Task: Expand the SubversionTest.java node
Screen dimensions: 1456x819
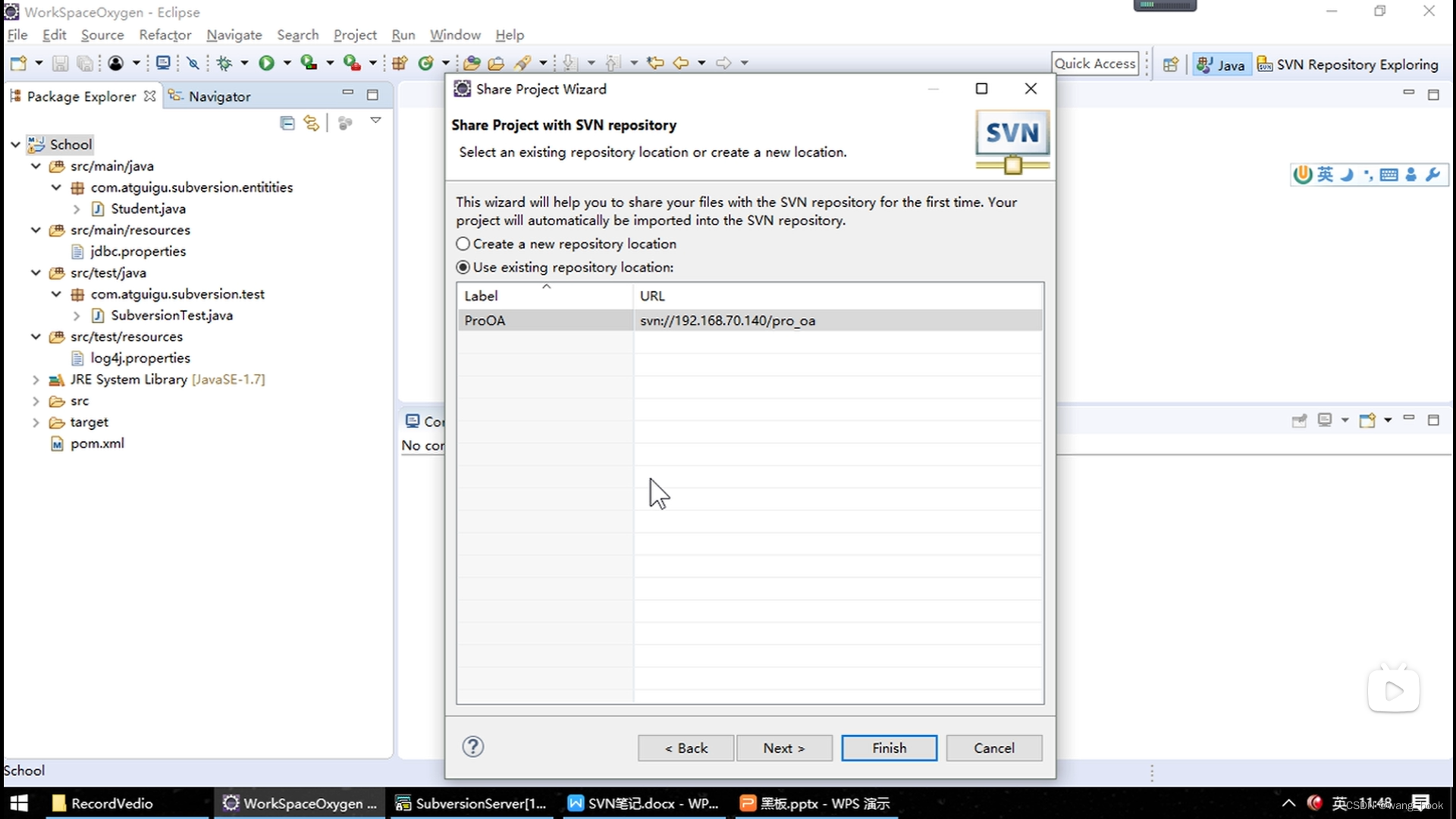Action: [x=77, y=315]
